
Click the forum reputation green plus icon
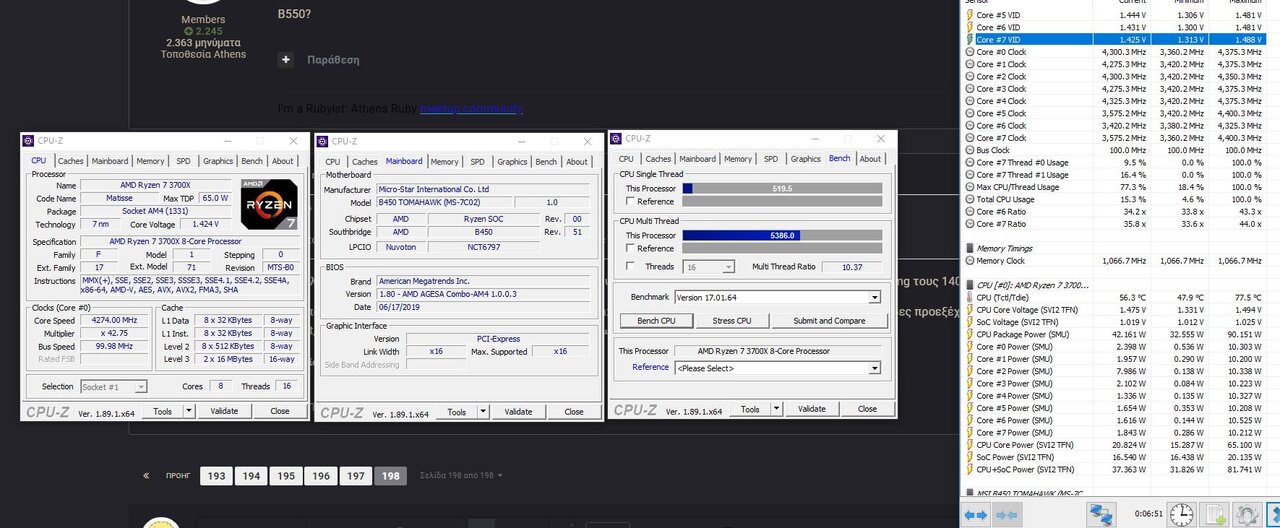point(188,31)
